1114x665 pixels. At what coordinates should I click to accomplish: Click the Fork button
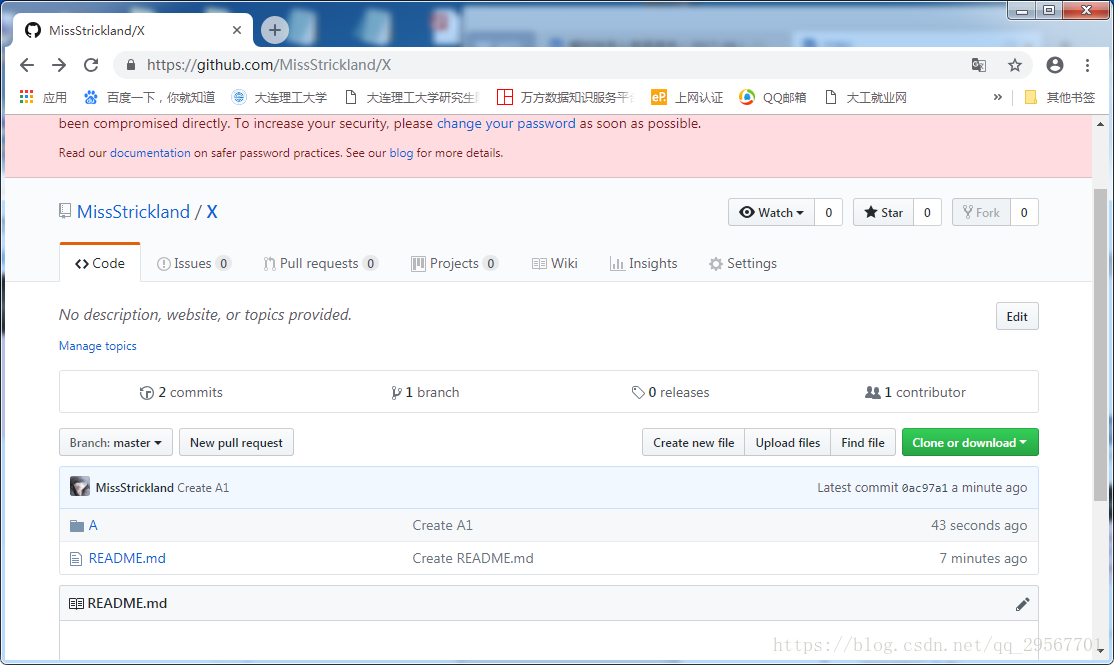click(981, 212)
